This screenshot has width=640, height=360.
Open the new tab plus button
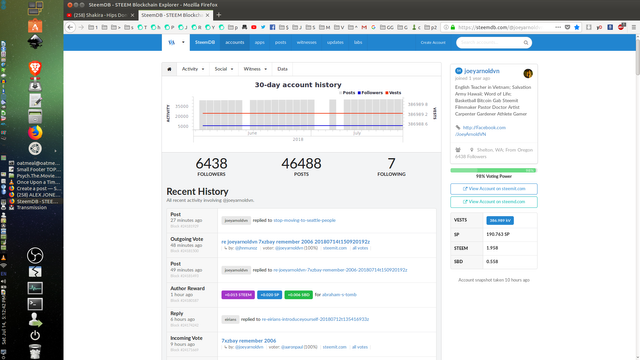pos(219,15)
